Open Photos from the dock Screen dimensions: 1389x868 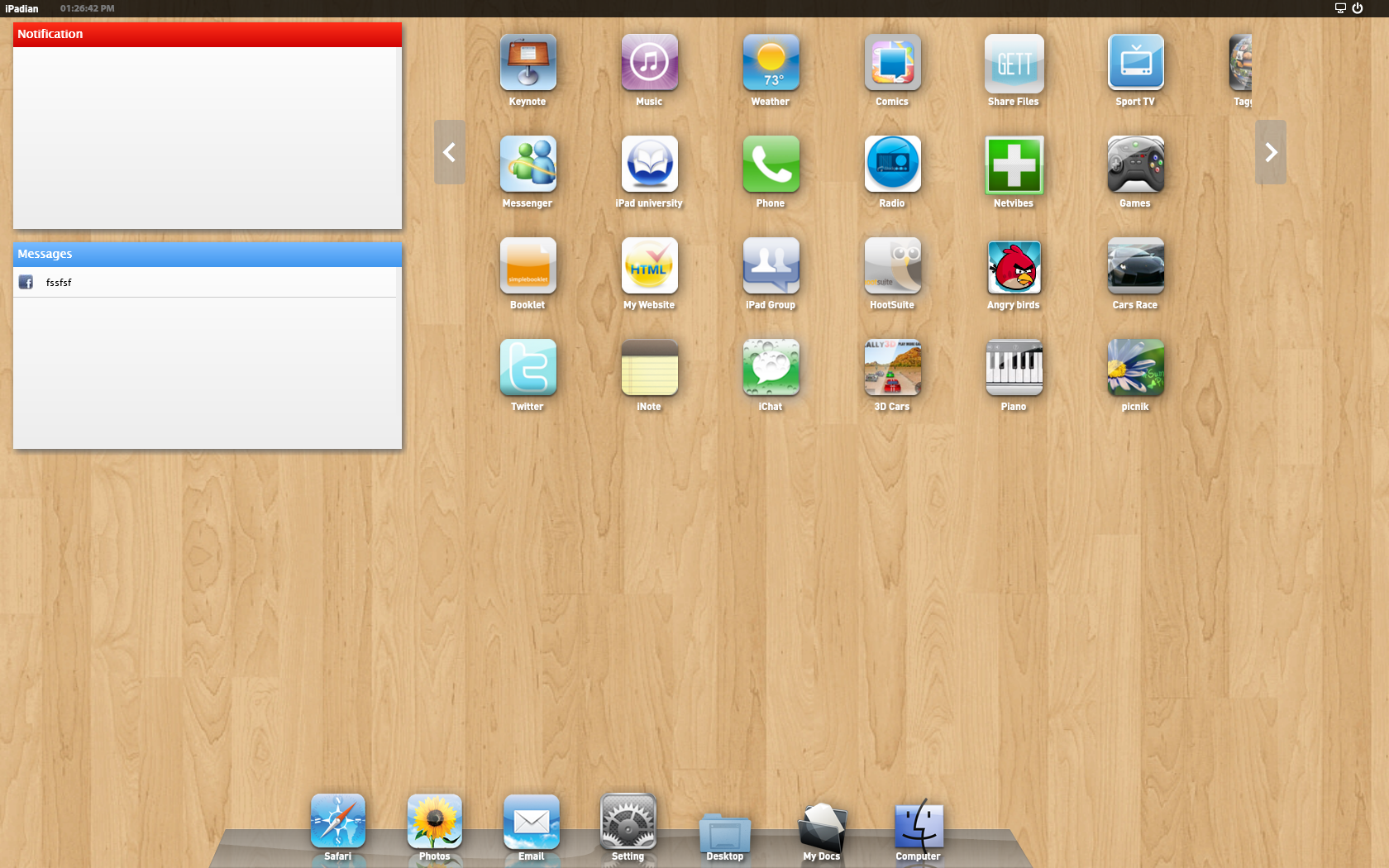(434, 822)
